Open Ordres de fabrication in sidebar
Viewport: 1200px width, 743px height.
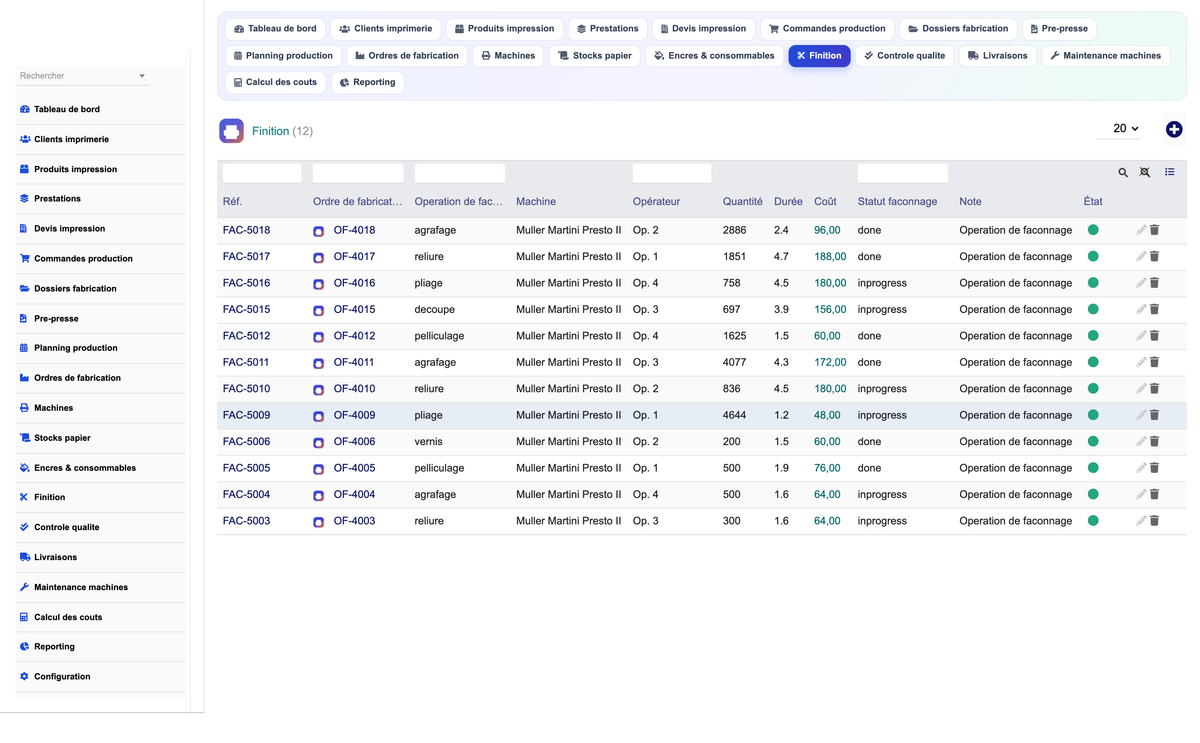click(x=77, y=378)
